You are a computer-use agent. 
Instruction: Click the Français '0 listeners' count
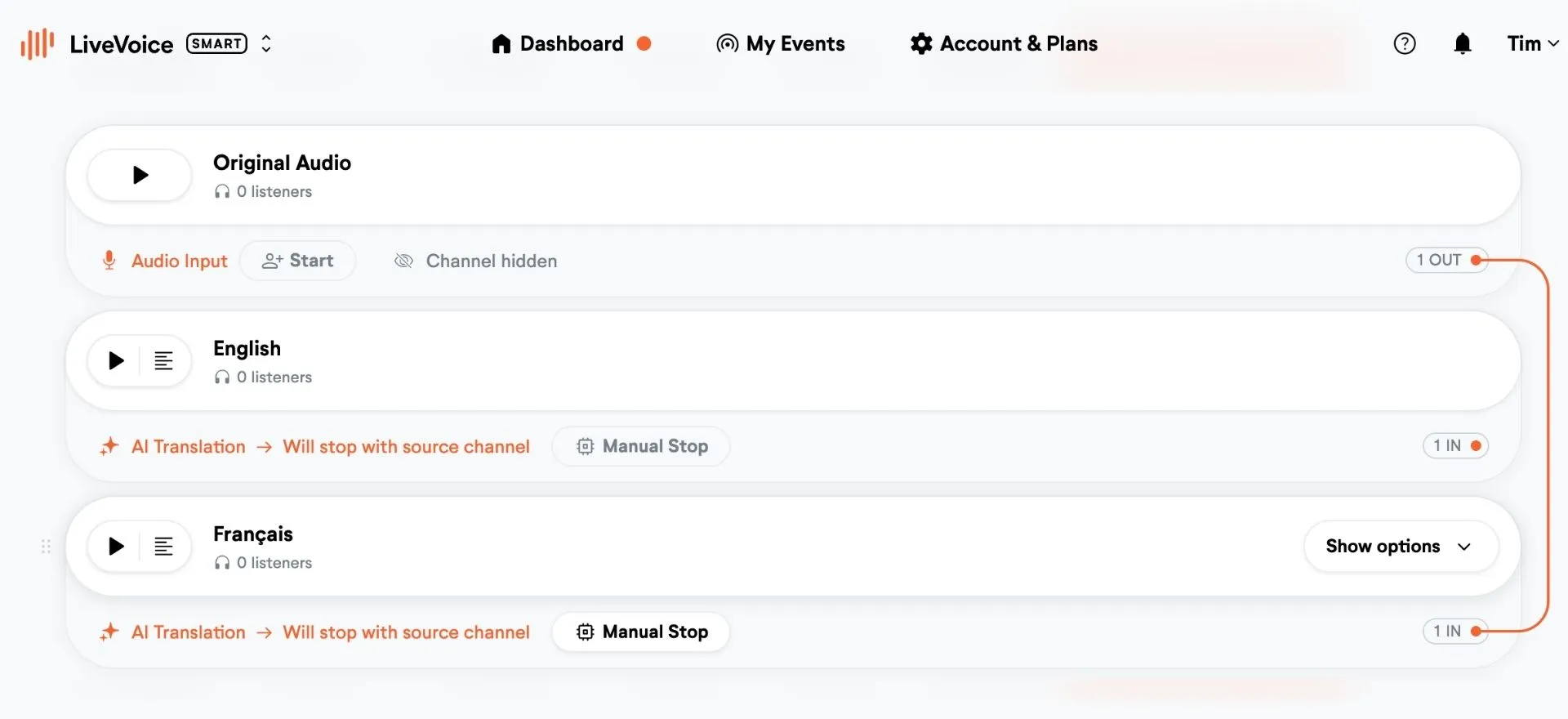(264, 563)
